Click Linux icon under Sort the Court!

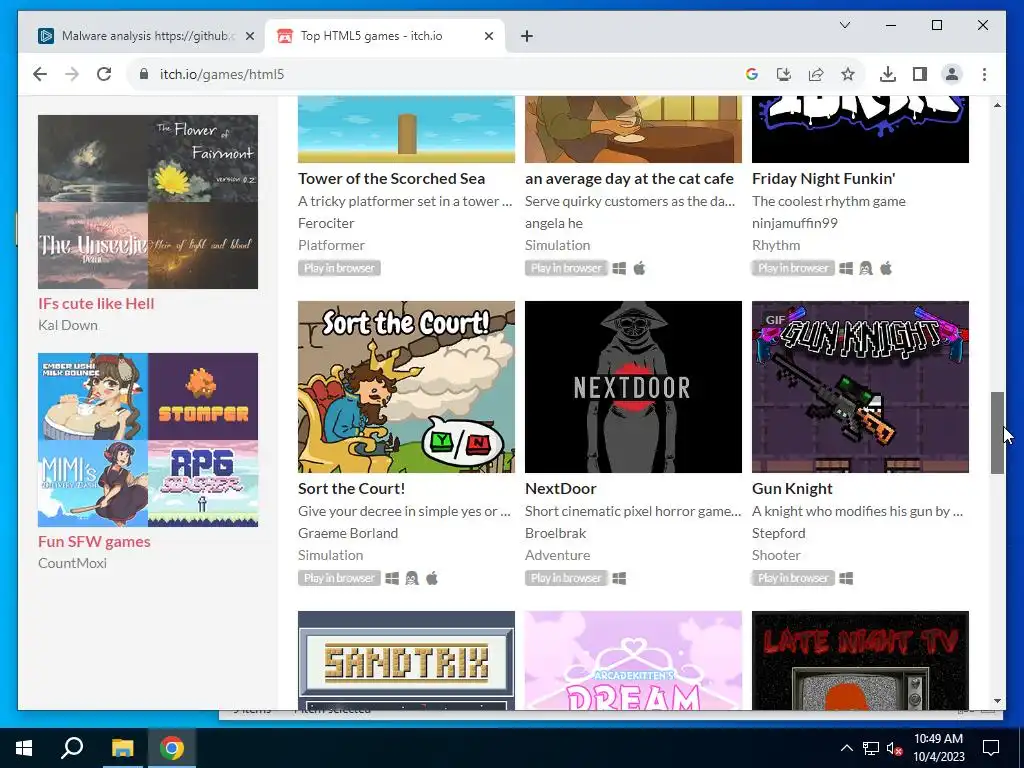(412, 579)
